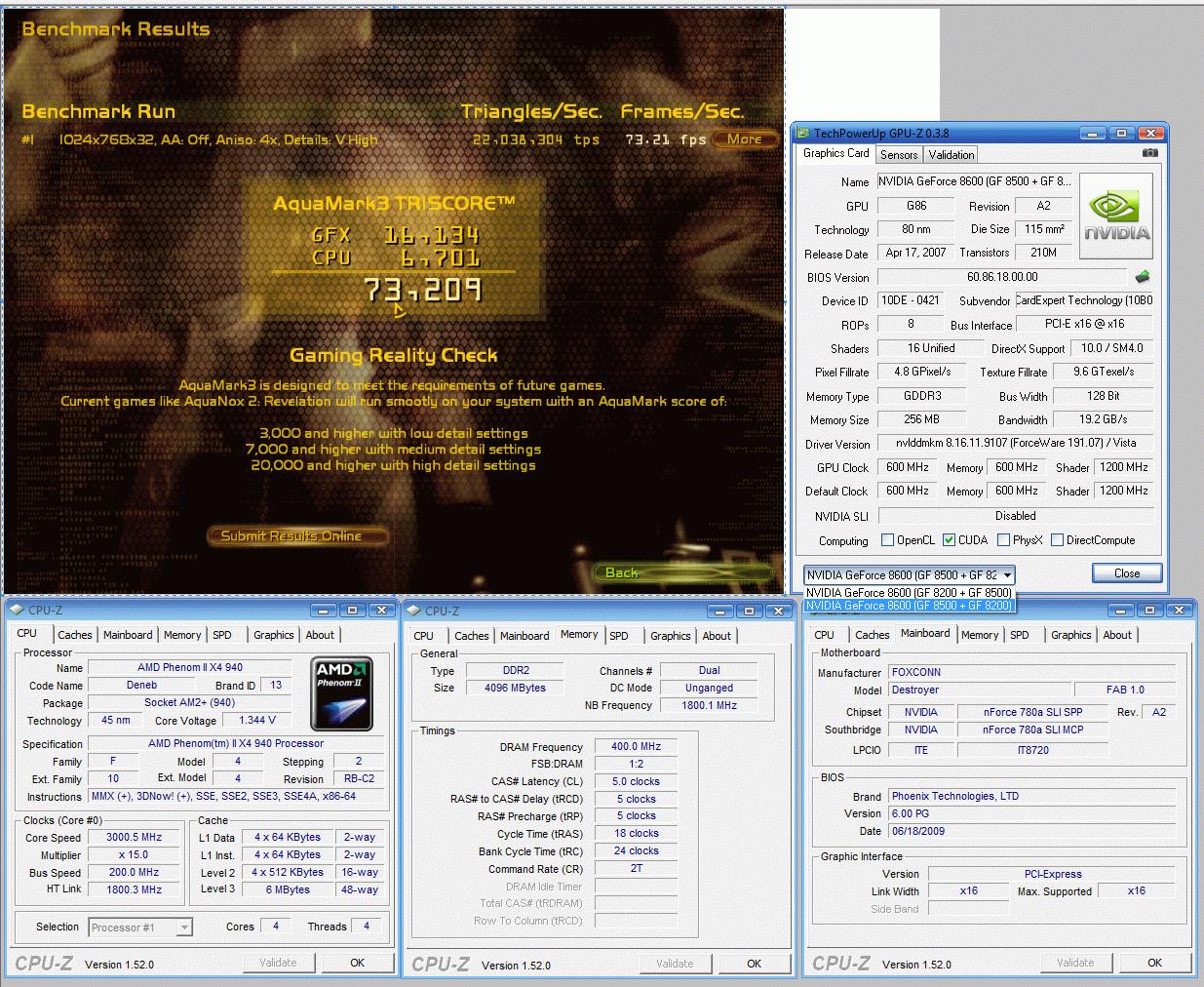The image size is (1204, 987).
Task: Click Validate in the left CPU-Z window
Action: tap(278, 963)
